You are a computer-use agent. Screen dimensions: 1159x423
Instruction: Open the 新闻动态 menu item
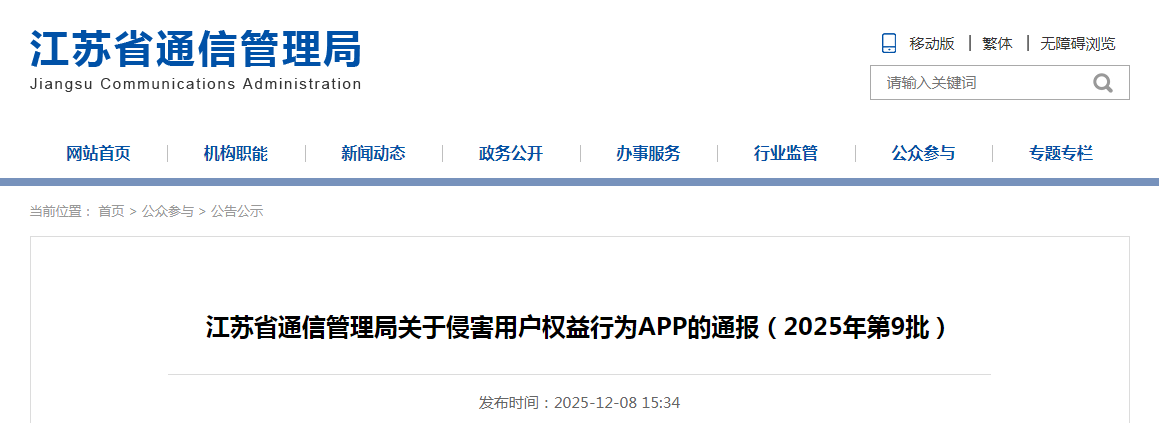coord(373,153)
